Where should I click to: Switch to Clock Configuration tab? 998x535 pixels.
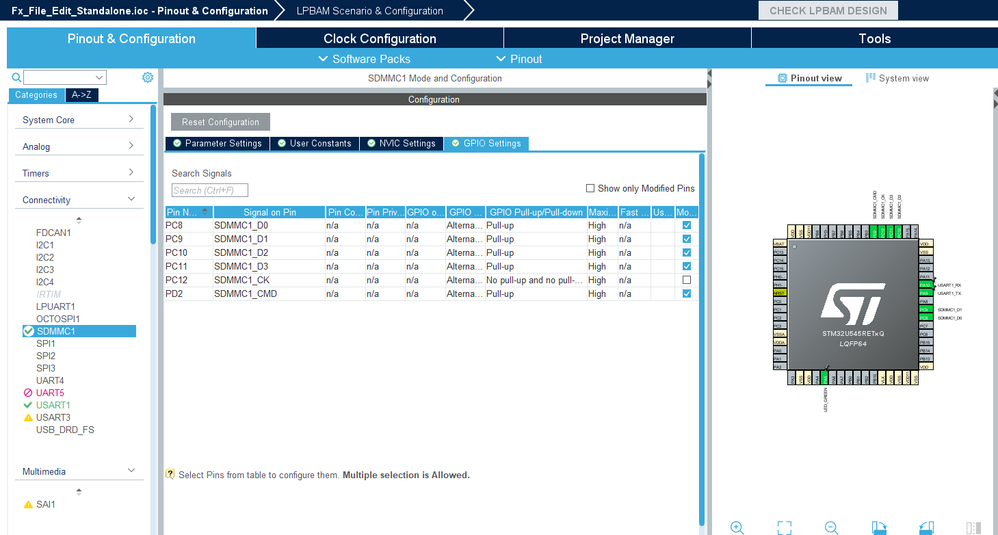point(379,38)
